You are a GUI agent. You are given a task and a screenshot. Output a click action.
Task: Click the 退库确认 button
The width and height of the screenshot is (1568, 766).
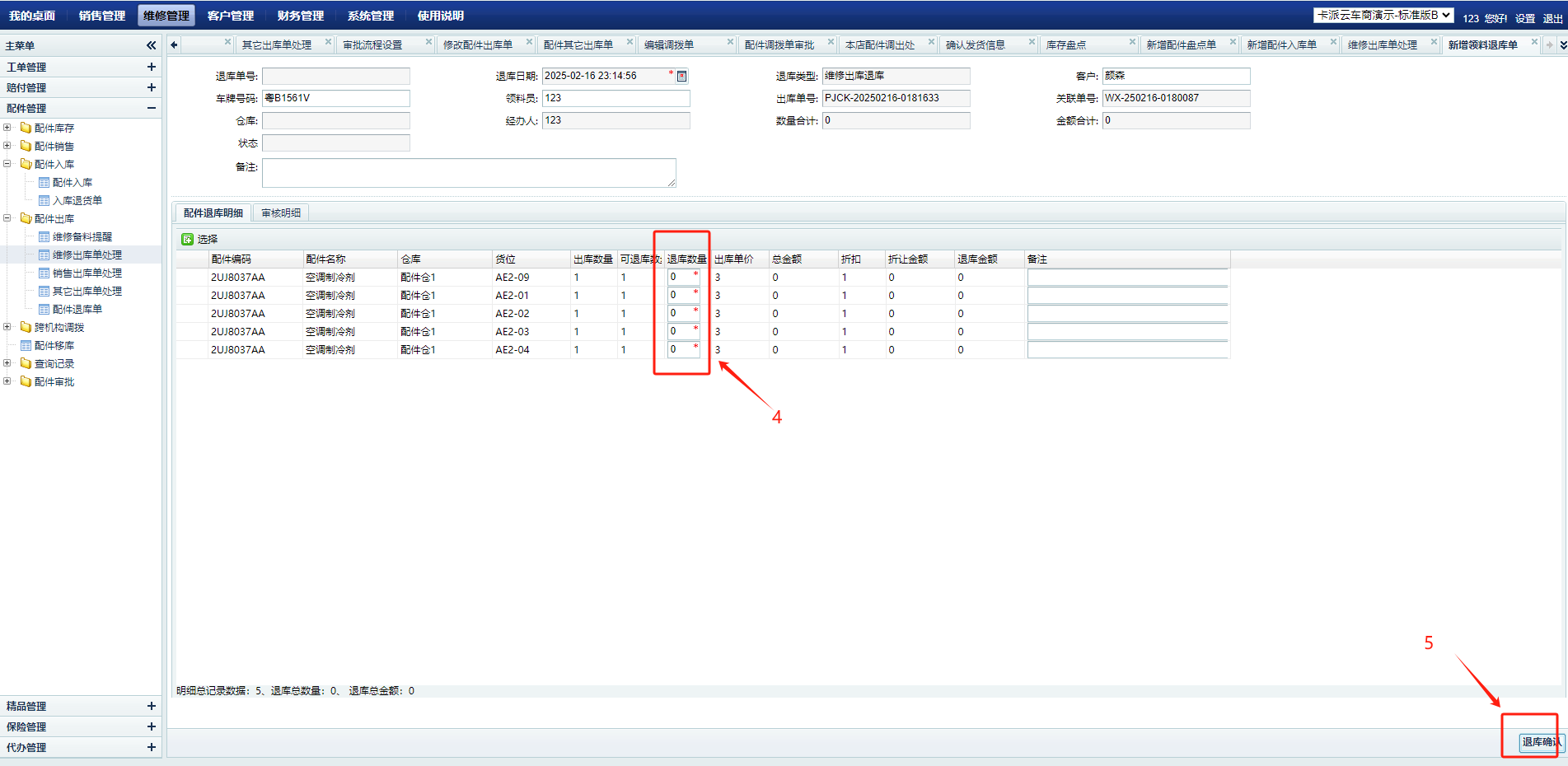[1540, 742]
